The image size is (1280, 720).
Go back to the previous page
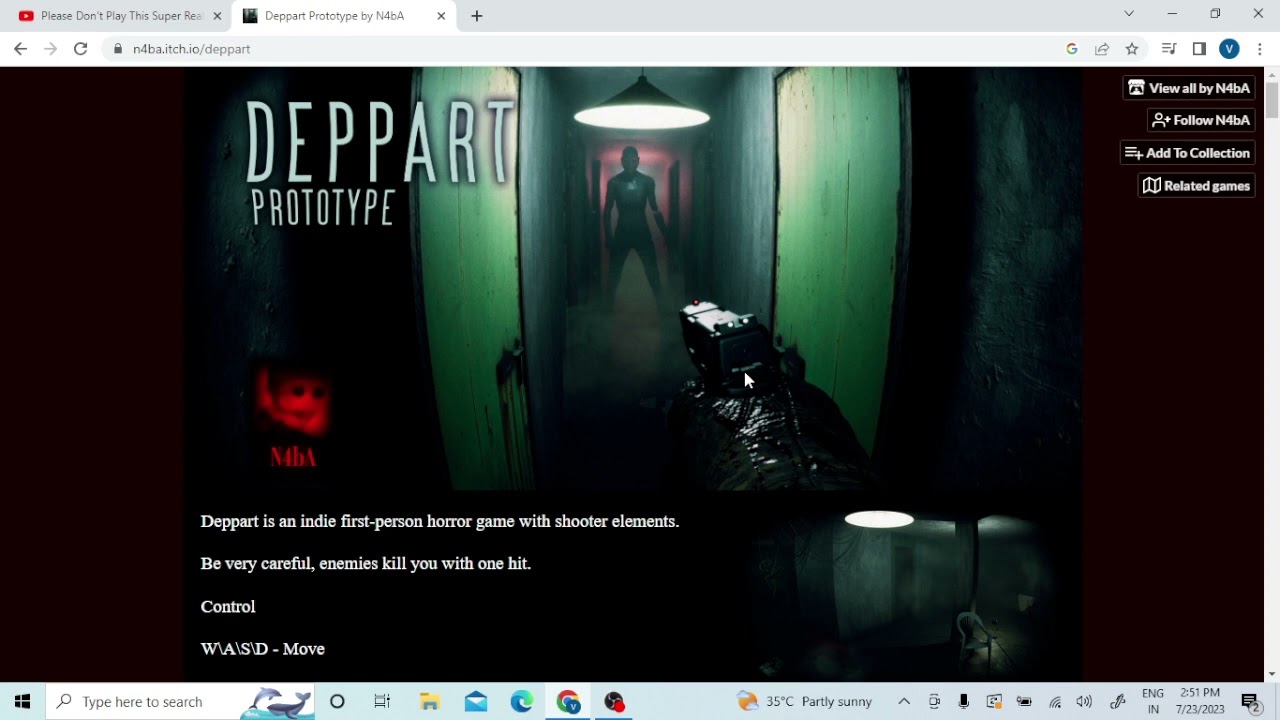20,49
